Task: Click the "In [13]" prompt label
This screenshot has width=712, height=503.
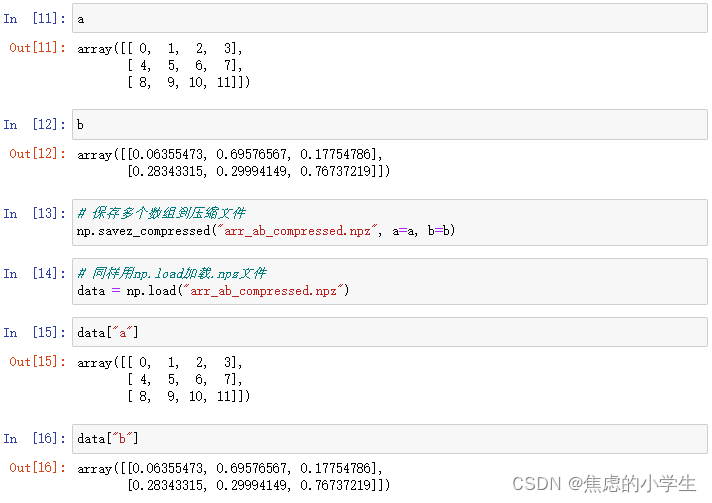Action: pyautogui.click(x=34, y=214)
